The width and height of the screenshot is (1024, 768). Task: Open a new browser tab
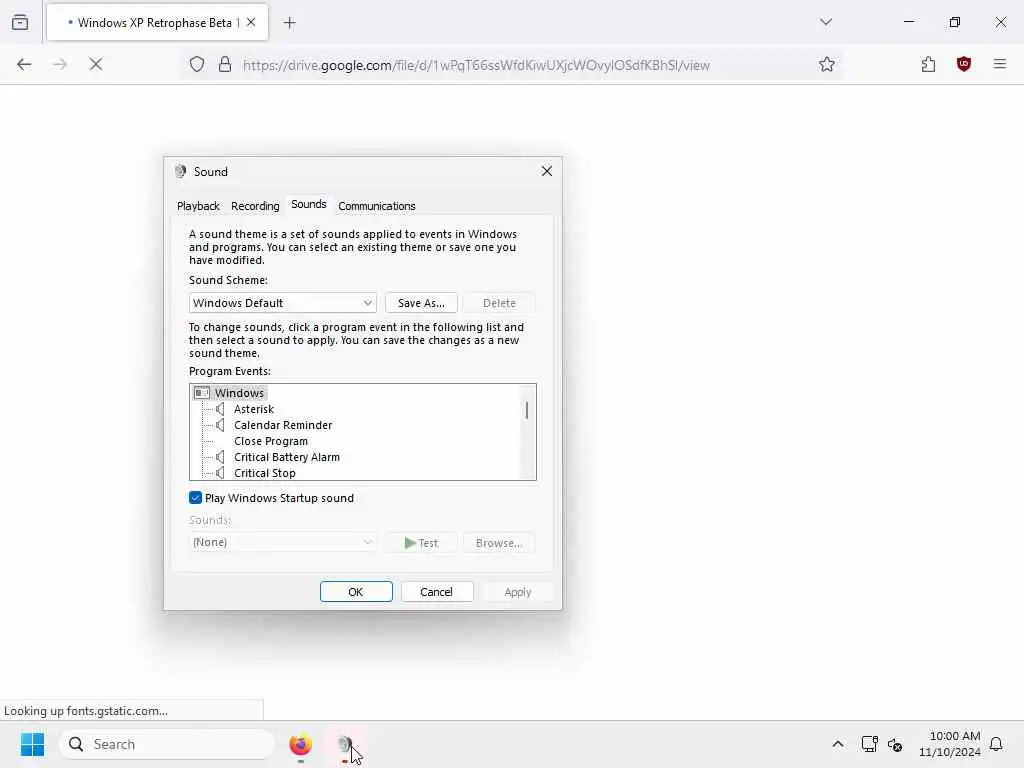coord(289,23)
